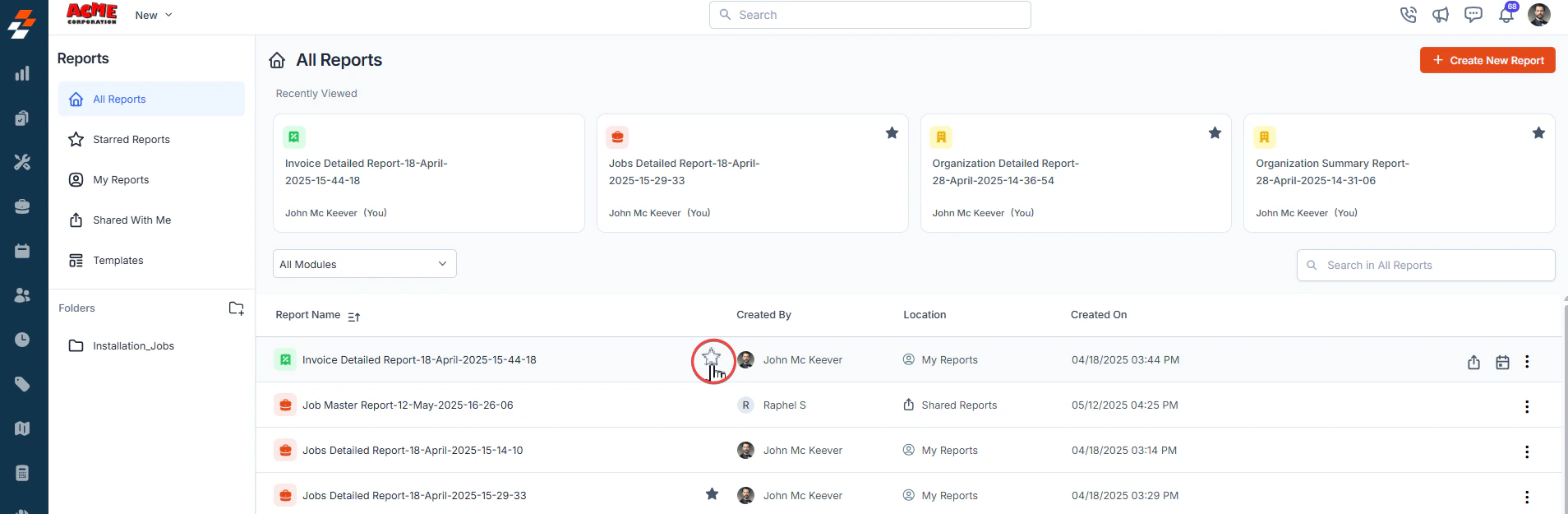Screen dimensions: 1568x514
Task: Open the Templates section
Action: 151,261
